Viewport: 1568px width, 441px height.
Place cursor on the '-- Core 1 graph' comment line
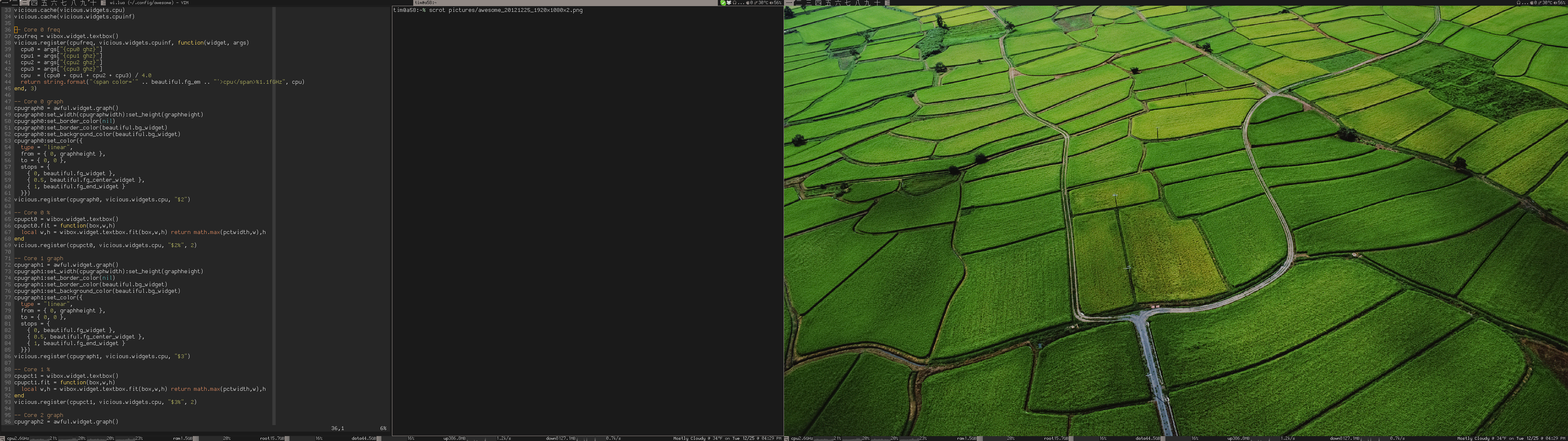pos(39,258)
